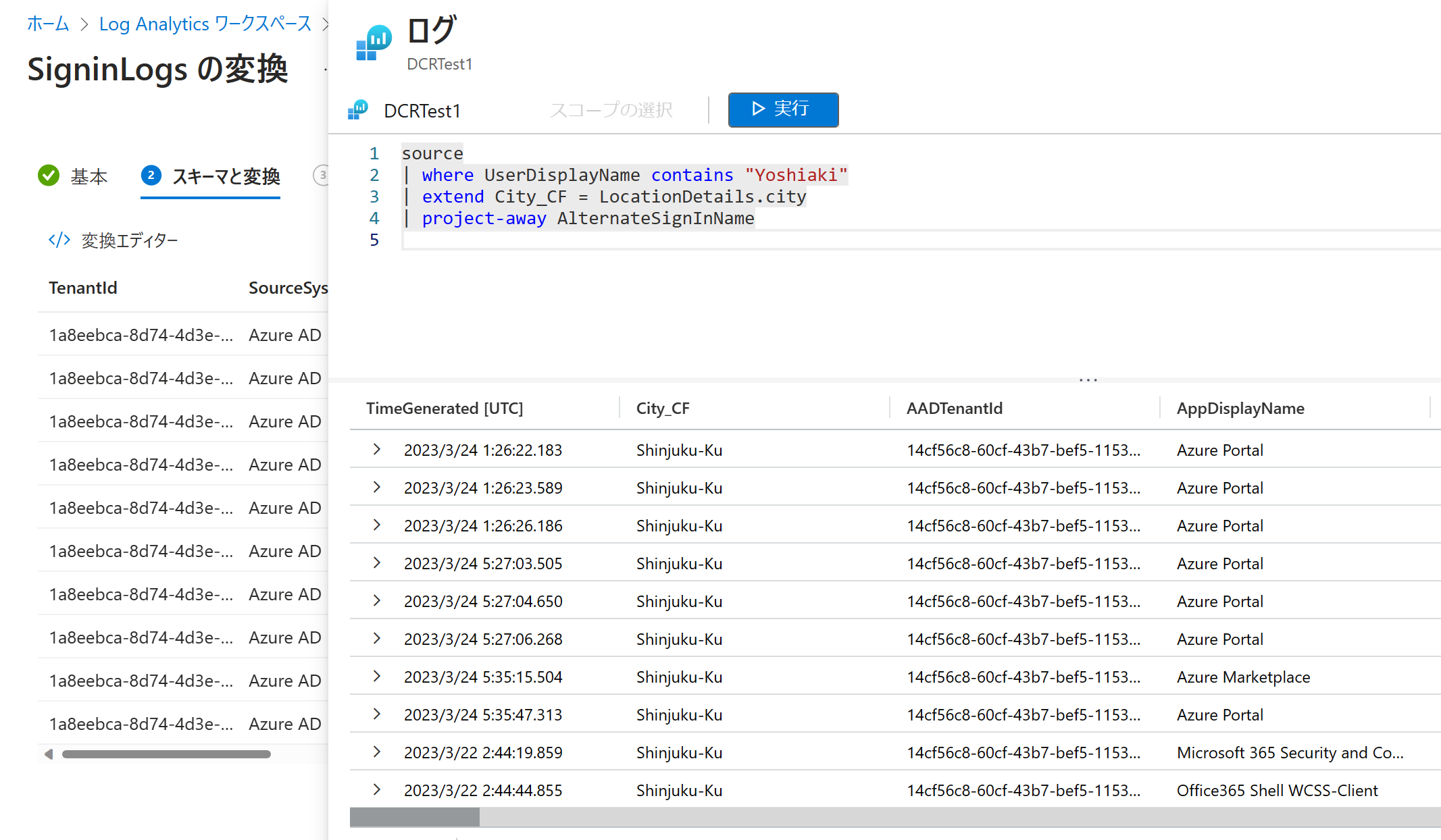Viewport: 1441px width, 840px height.
Task: Navigate to ホーム breadcrumb
Action: [x=47, y=23]
